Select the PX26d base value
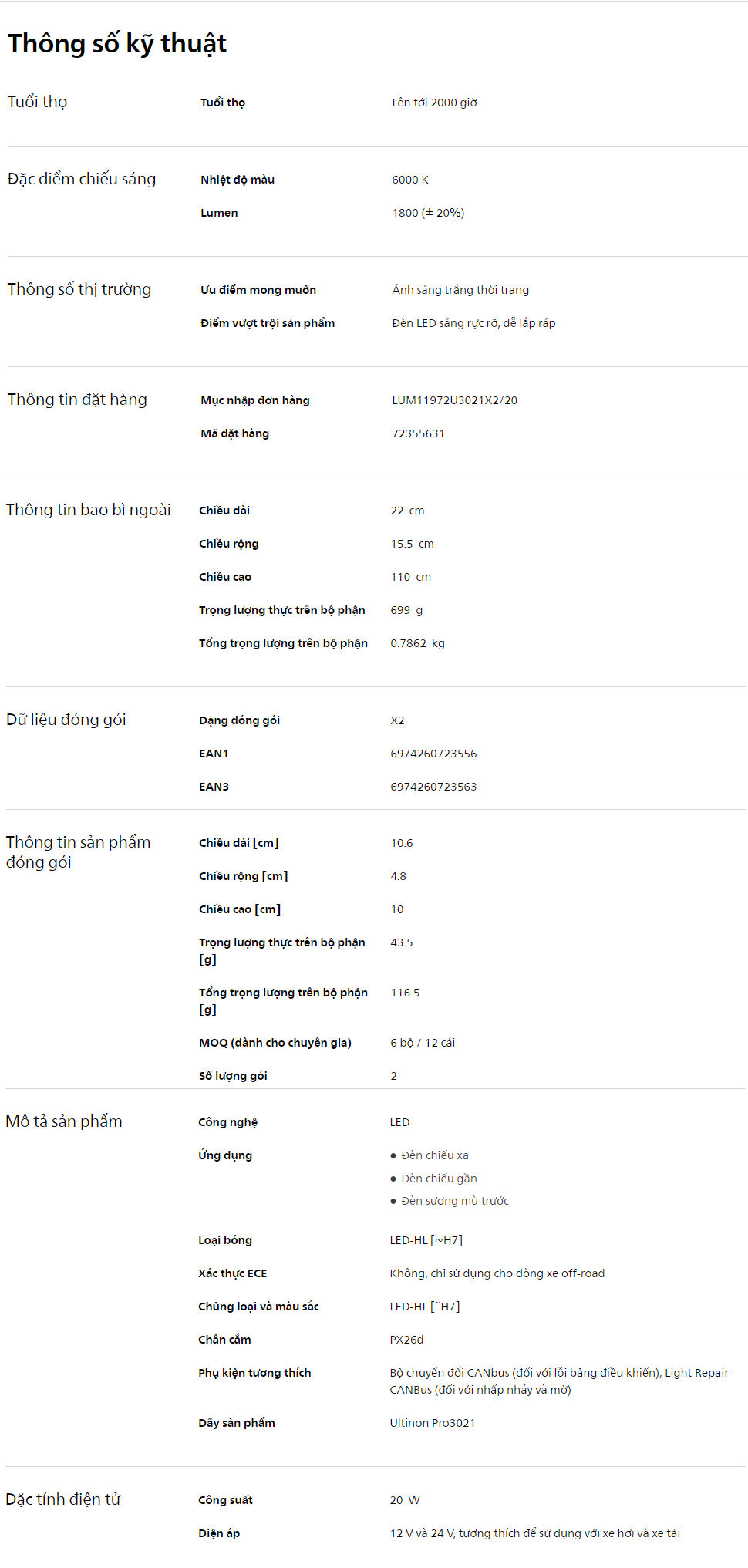The height and width of the screenshot is (1568, 748). pyautogui.click(x=406, y=1340)
